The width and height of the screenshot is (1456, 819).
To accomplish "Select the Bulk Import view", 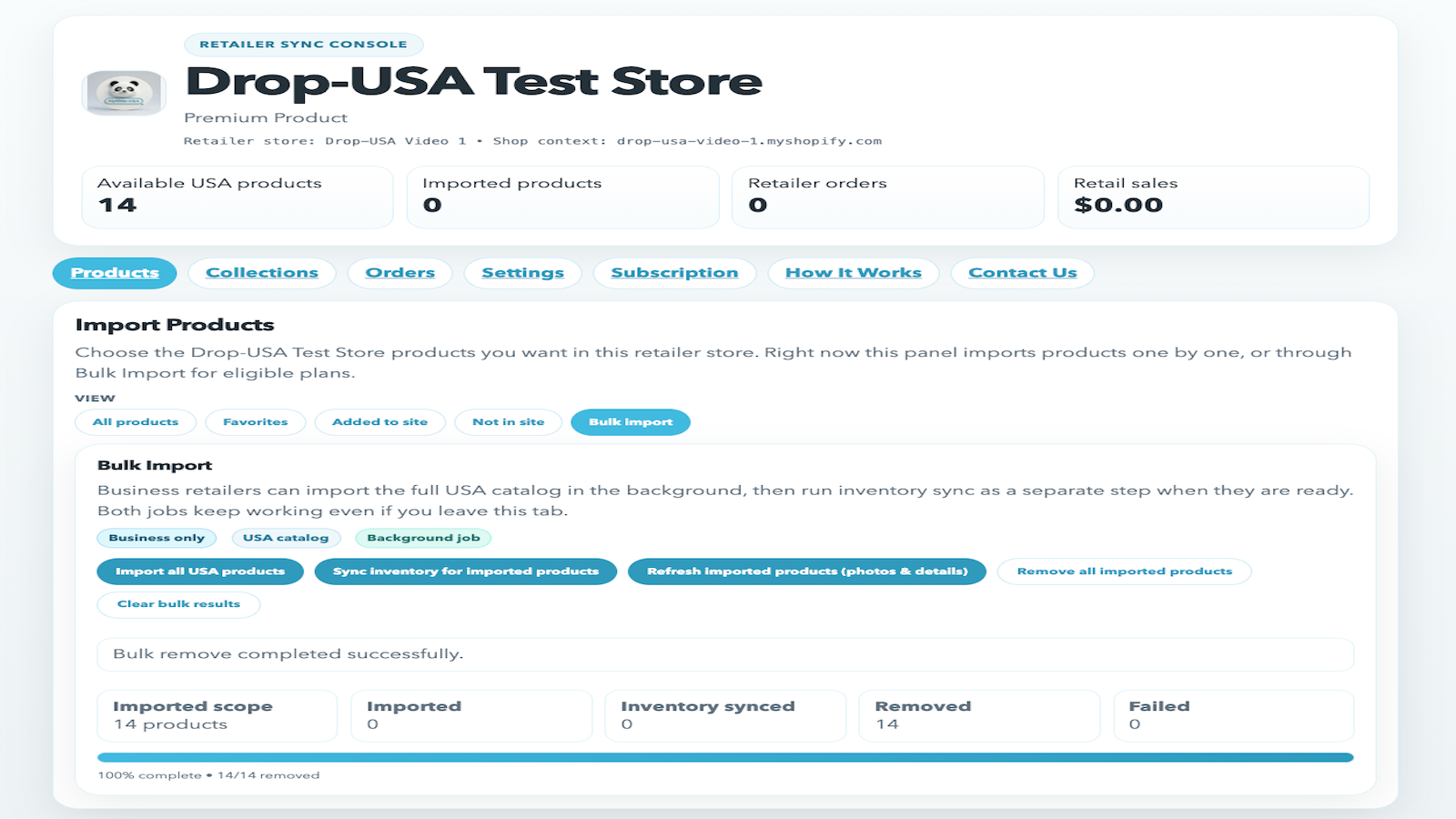I will pos(631,422).
